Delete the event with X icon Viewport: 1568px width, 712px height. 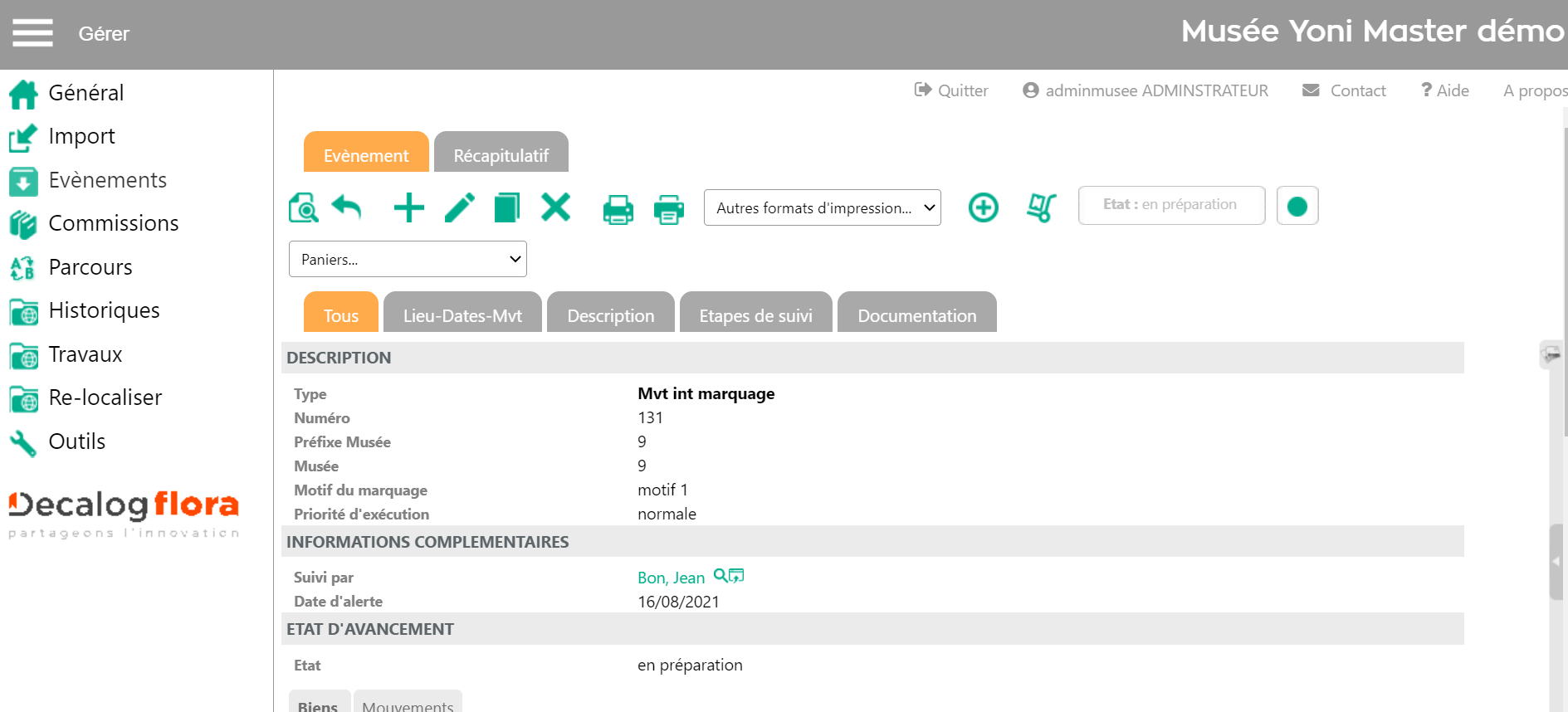point(556,207)
